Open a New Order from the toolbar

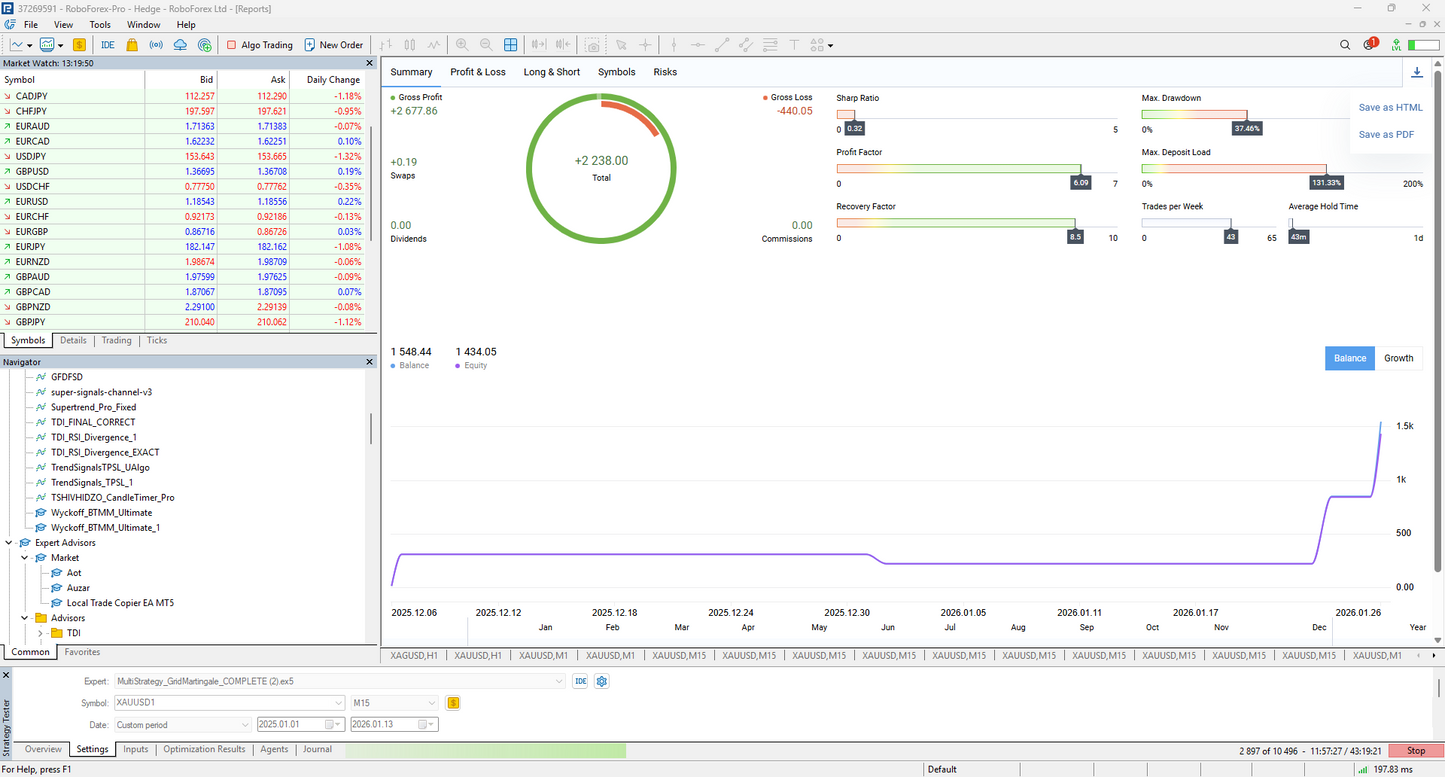[x=334, y=44]
